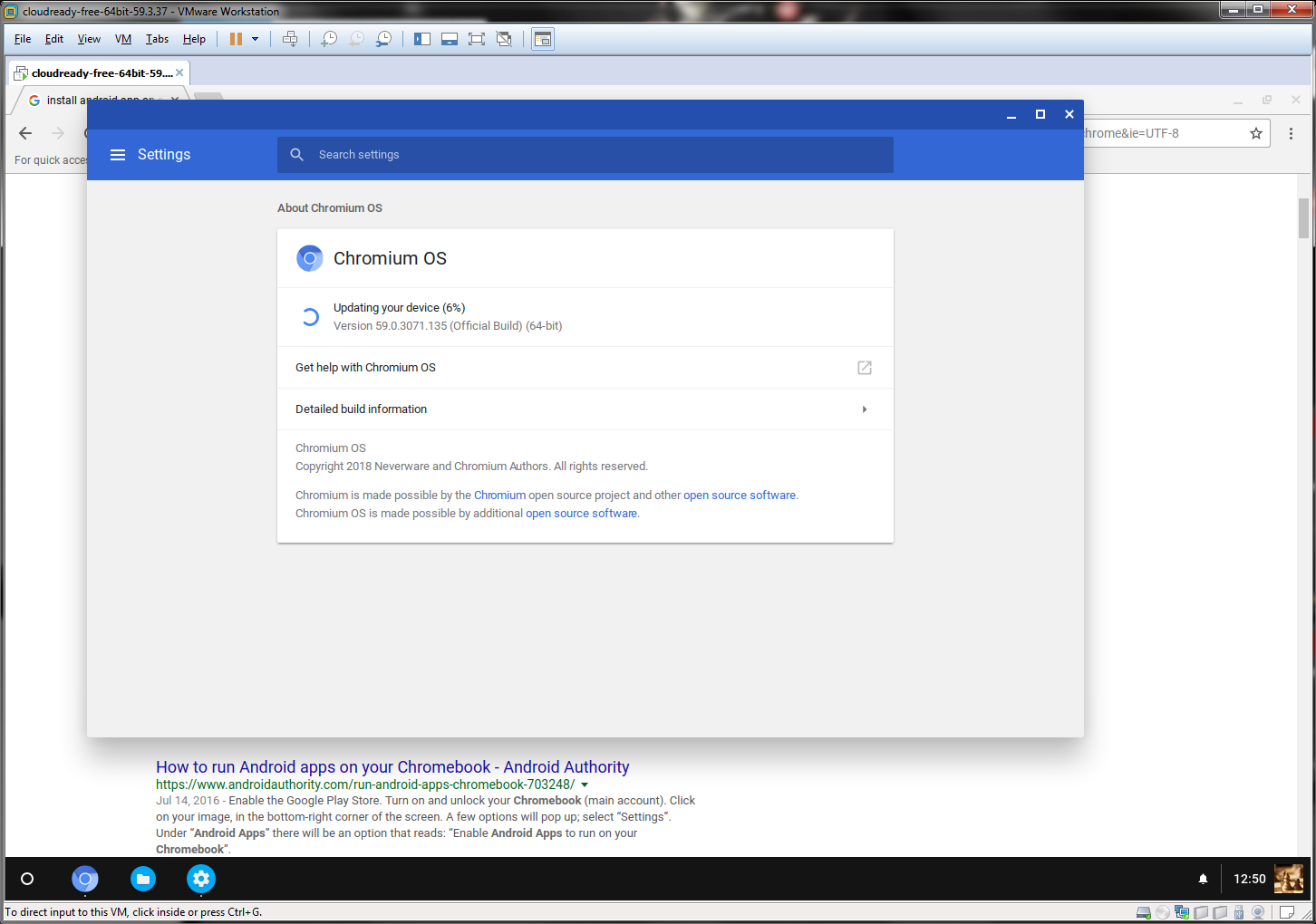
Task: Open the Tabs menu
Action: [157, 39]
